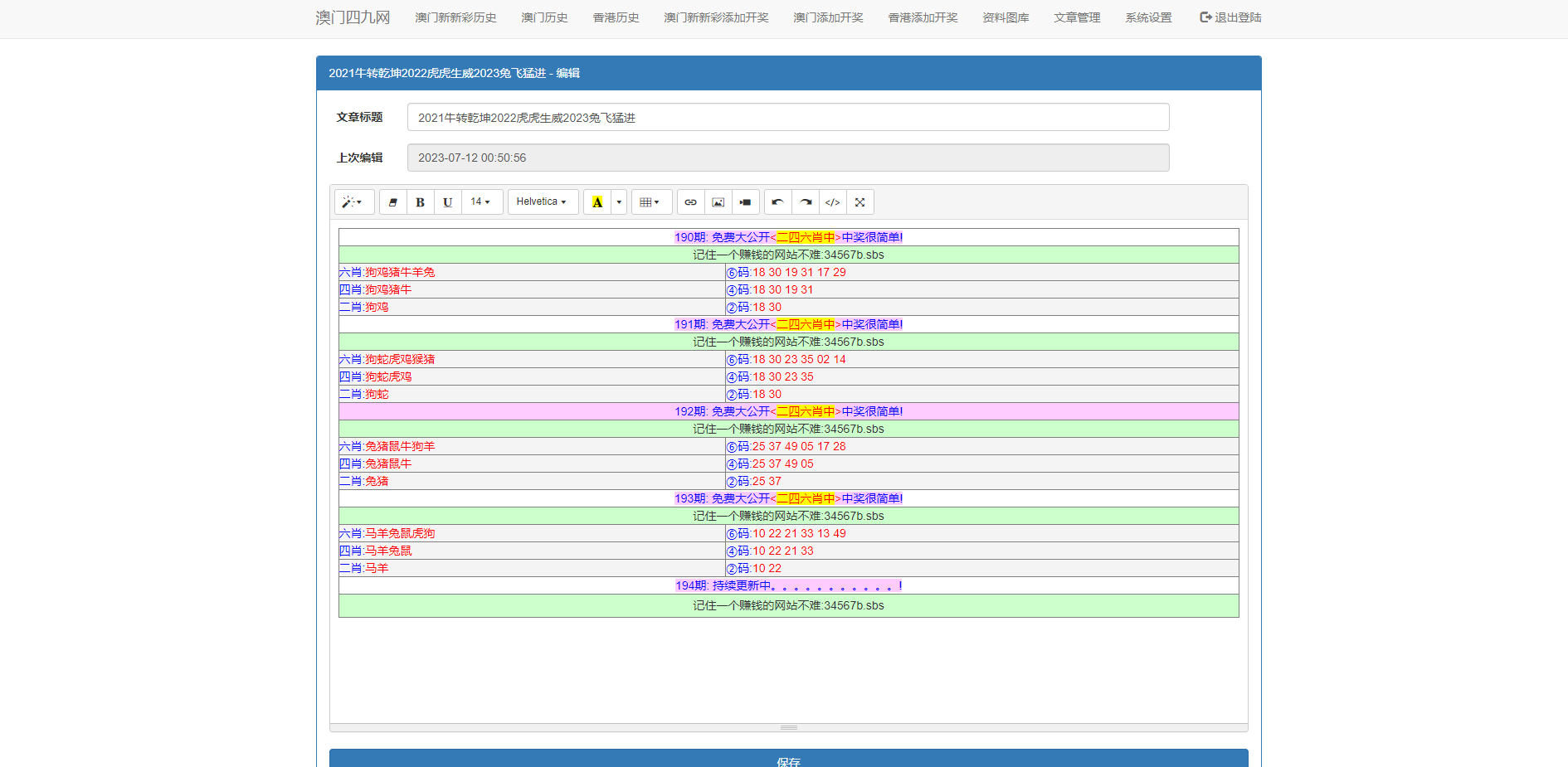Switch editor to fullscreen mode
Viewport: 1568px width, 767px height.
[860, 202]
